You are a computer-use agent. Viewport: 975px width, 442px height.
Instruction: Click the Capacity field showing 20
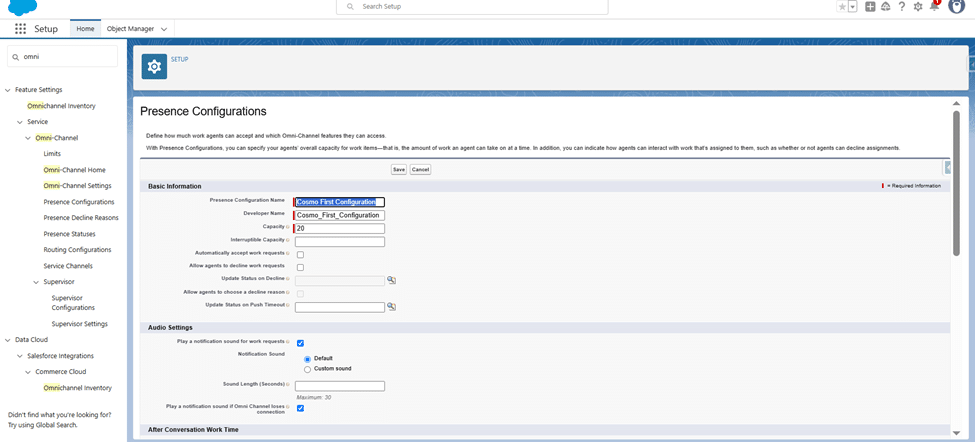point(340,229)
